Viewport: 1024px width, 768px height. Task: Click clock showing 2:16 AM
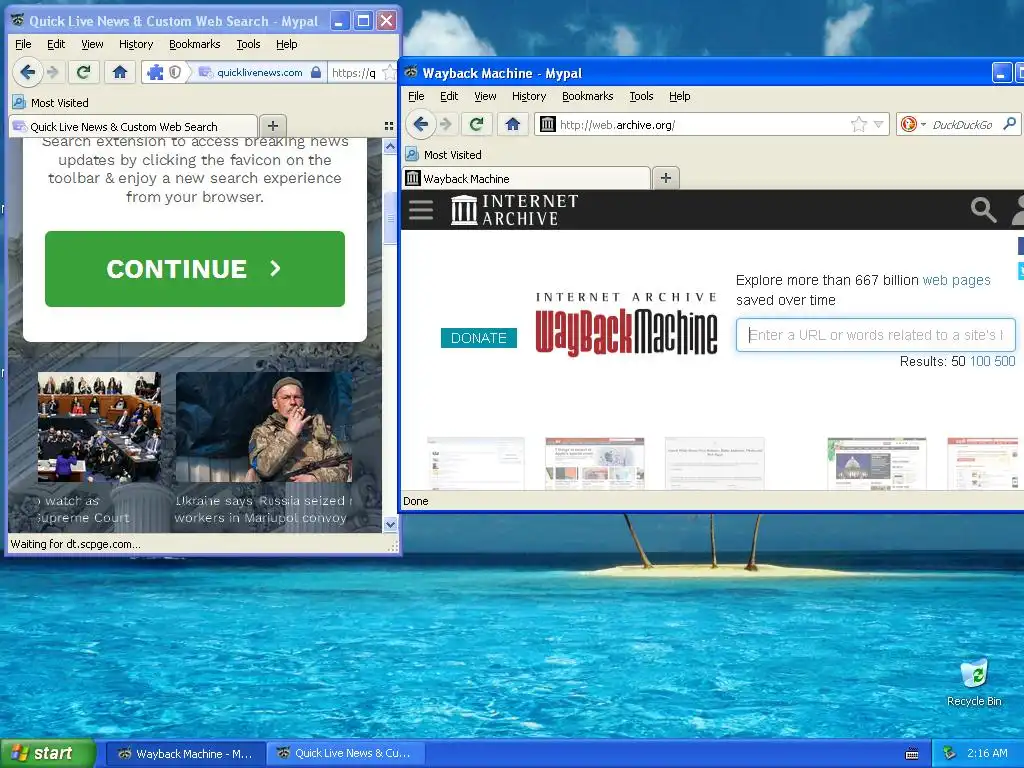click(987, 754)
